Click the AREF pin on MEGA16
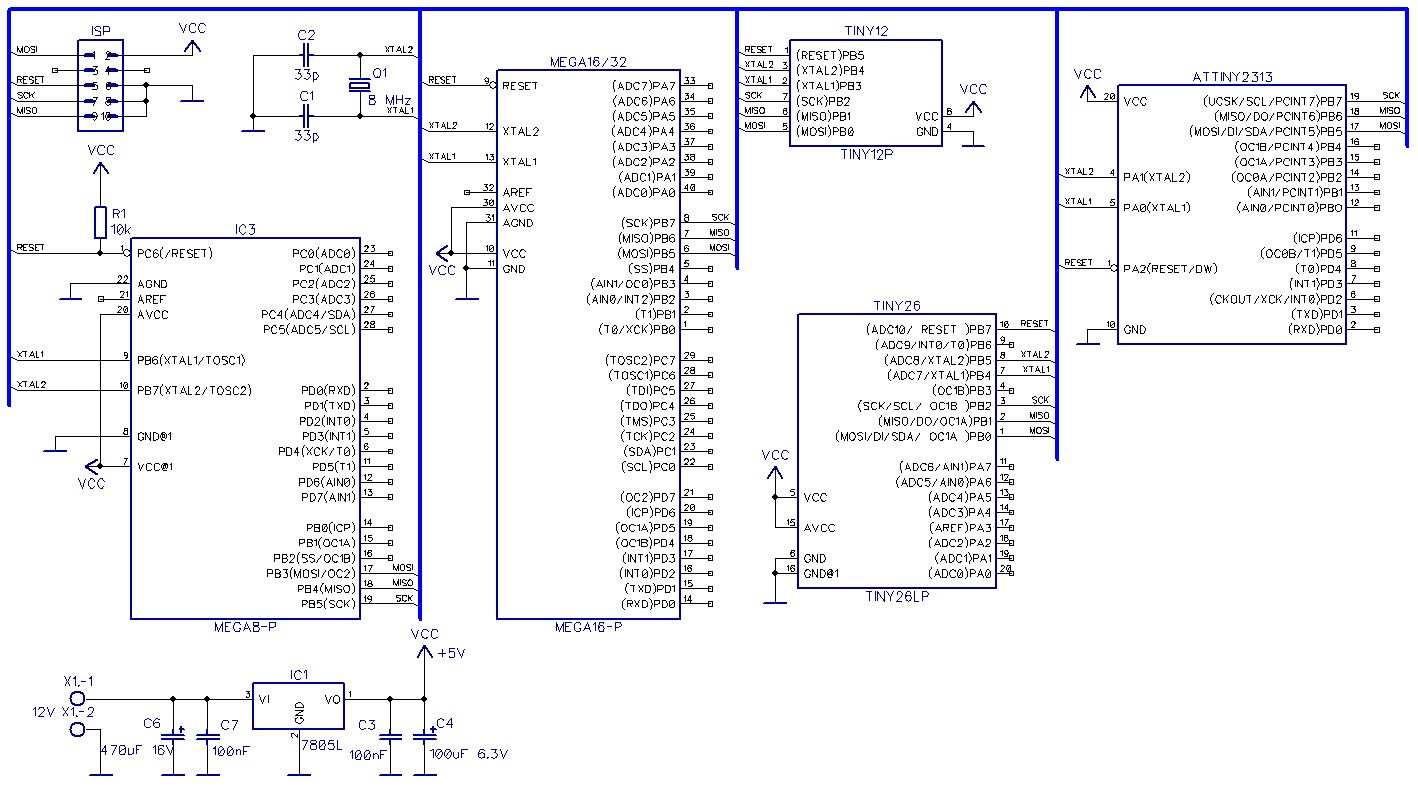Screen dimensions: 1418x795 pyautogui.click(x=517, y=192)
